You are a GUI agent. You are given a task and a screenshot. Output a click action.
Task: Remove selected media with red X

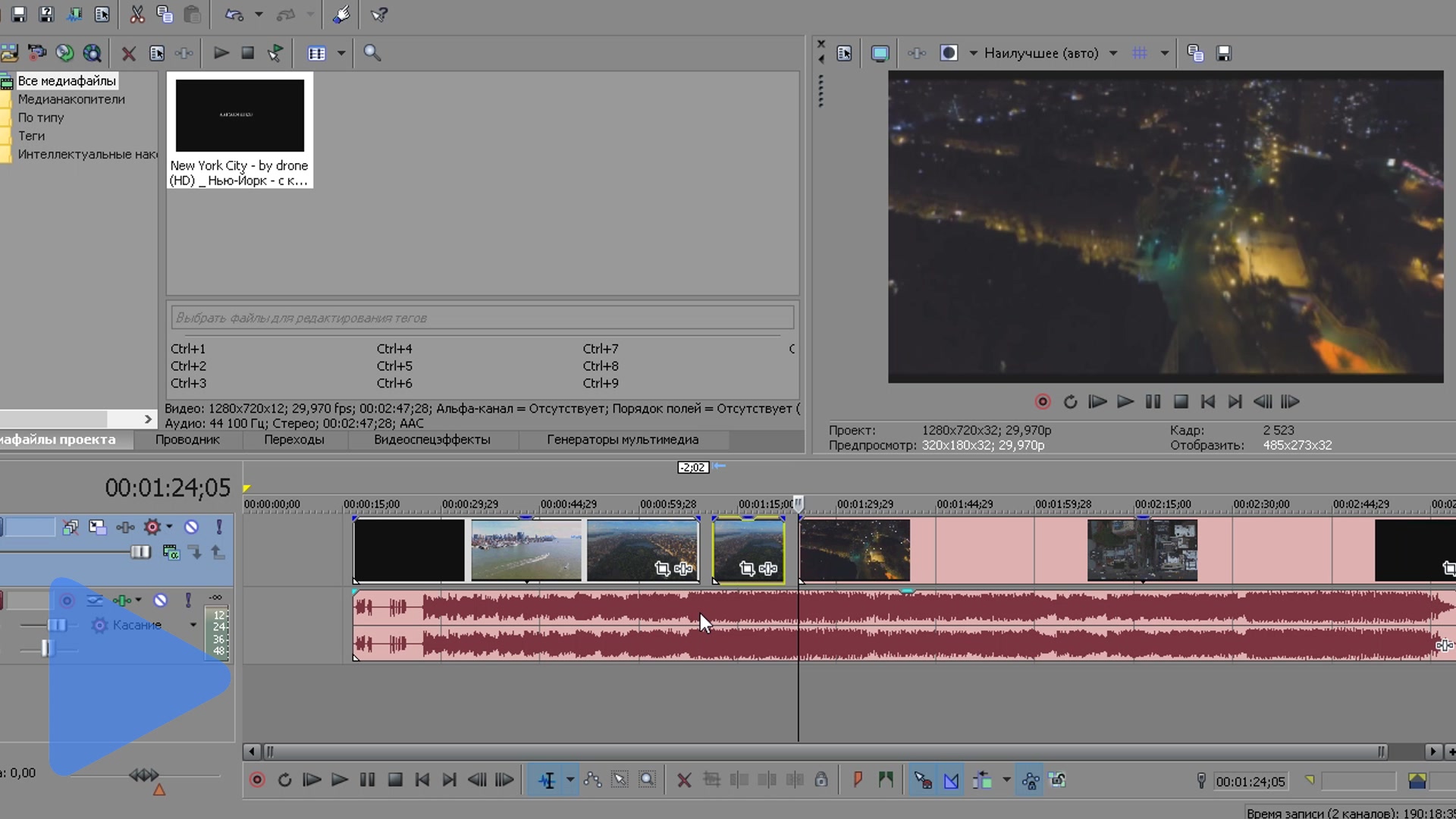129,53
